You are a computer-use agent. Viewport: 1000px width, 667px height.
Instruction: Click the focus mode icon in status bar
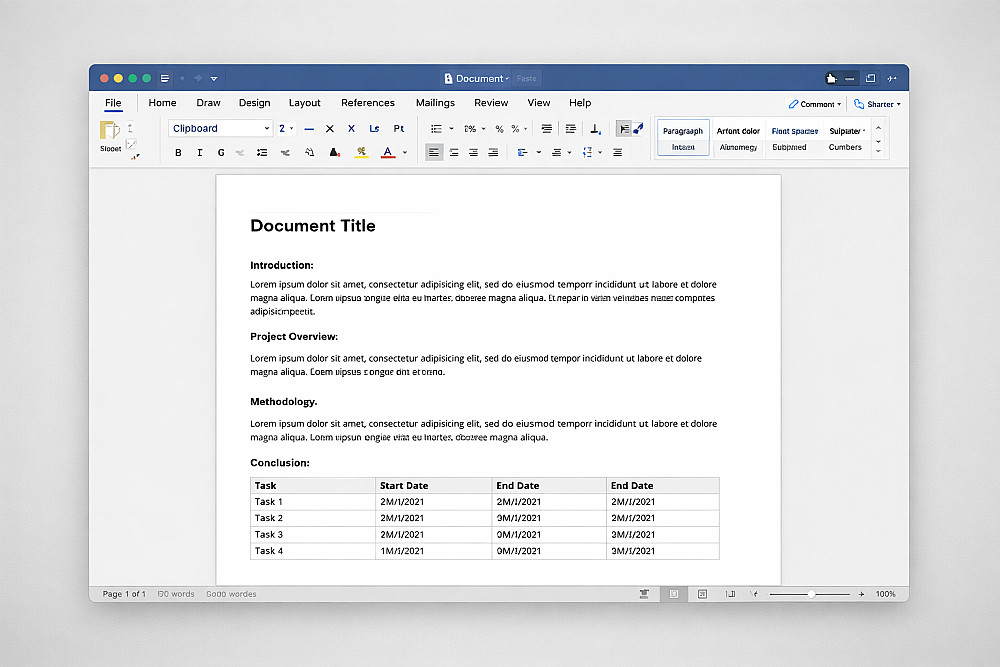pos(644,594)
